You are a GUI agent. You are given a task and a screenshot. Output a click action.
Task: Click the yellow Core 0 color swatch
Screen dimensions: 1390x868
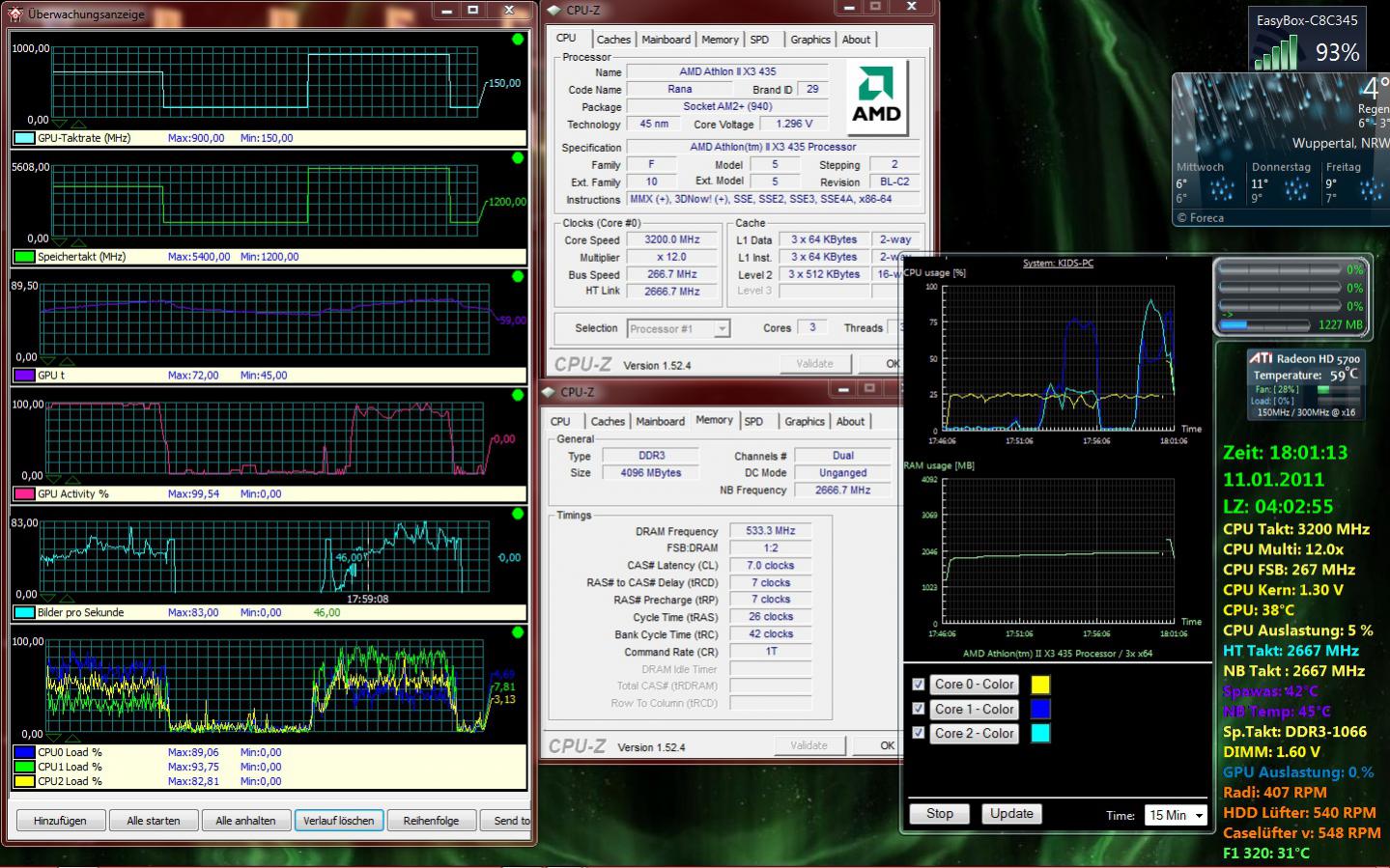pyautogui.click(x=1040, y=685)
